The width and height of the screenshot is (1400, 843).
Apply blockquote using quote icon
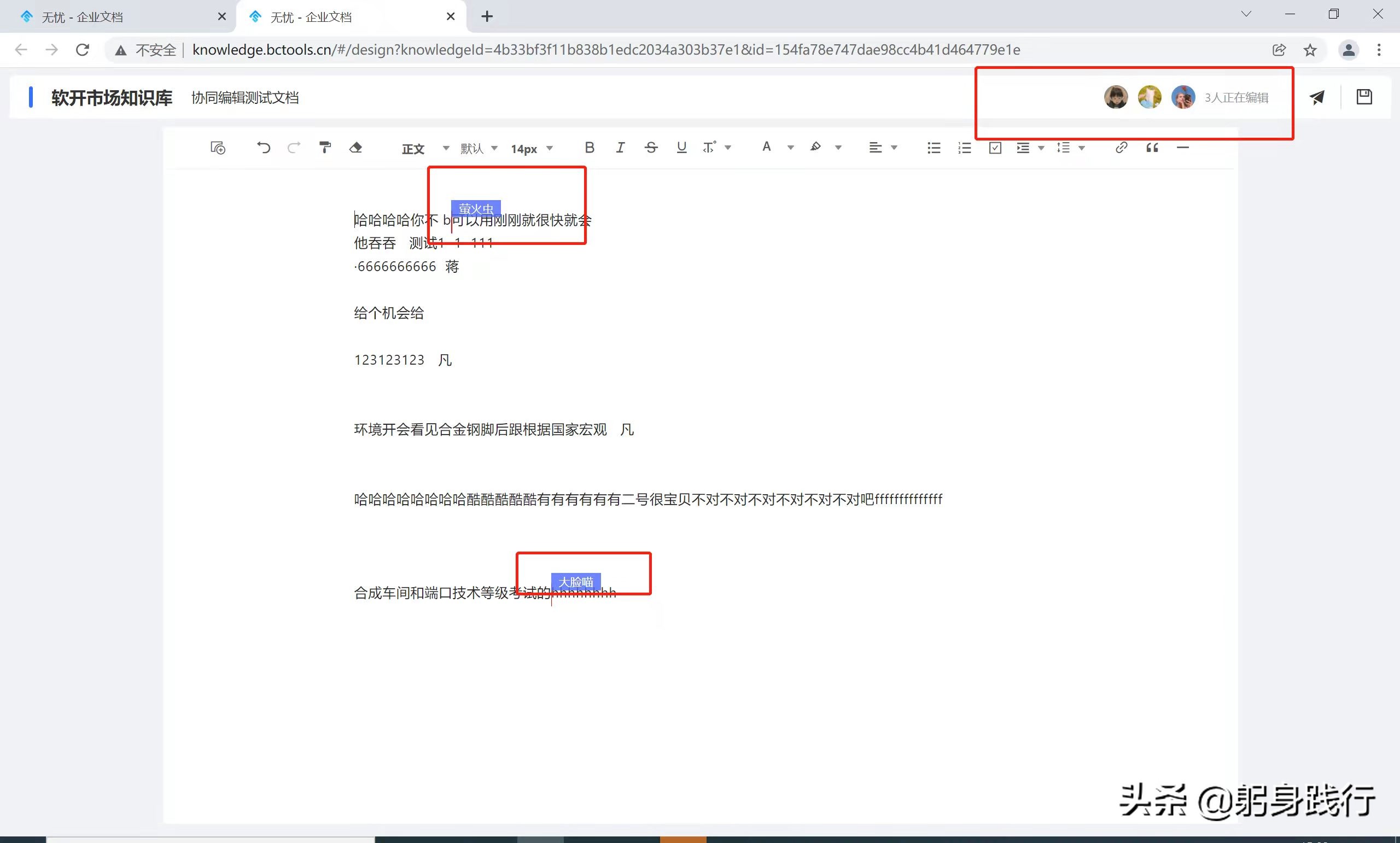click(1152, 148)
